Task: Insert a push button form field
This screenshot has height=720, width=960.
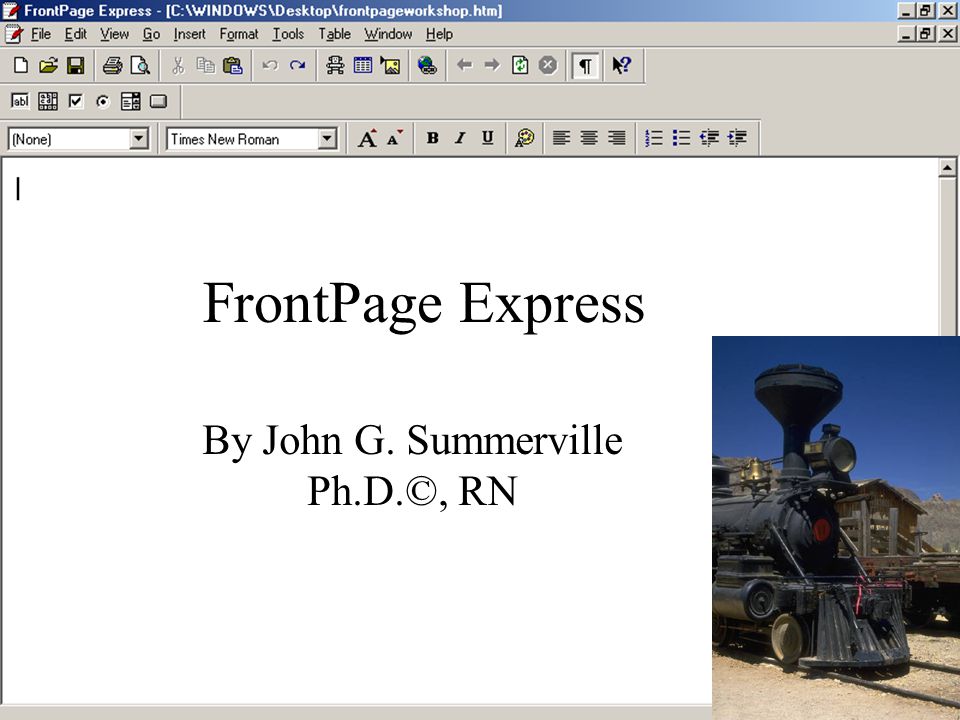Action: pos(159,102)
